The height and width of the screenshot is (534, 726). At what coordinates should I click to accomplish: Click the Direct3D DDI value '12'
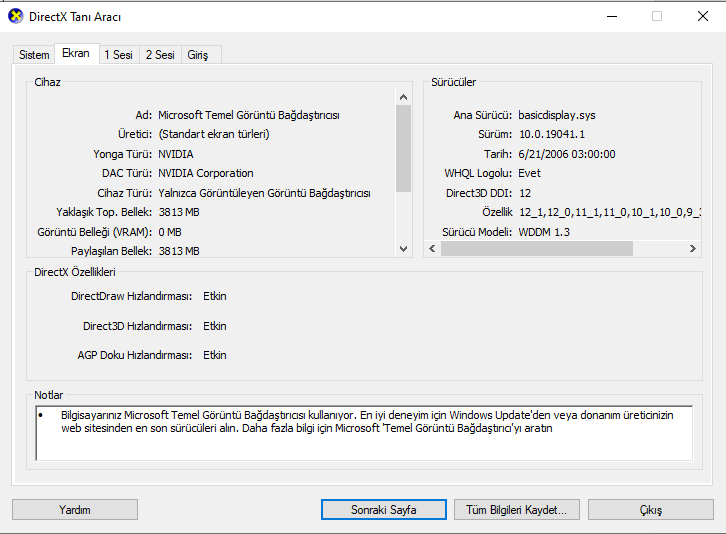525,193
